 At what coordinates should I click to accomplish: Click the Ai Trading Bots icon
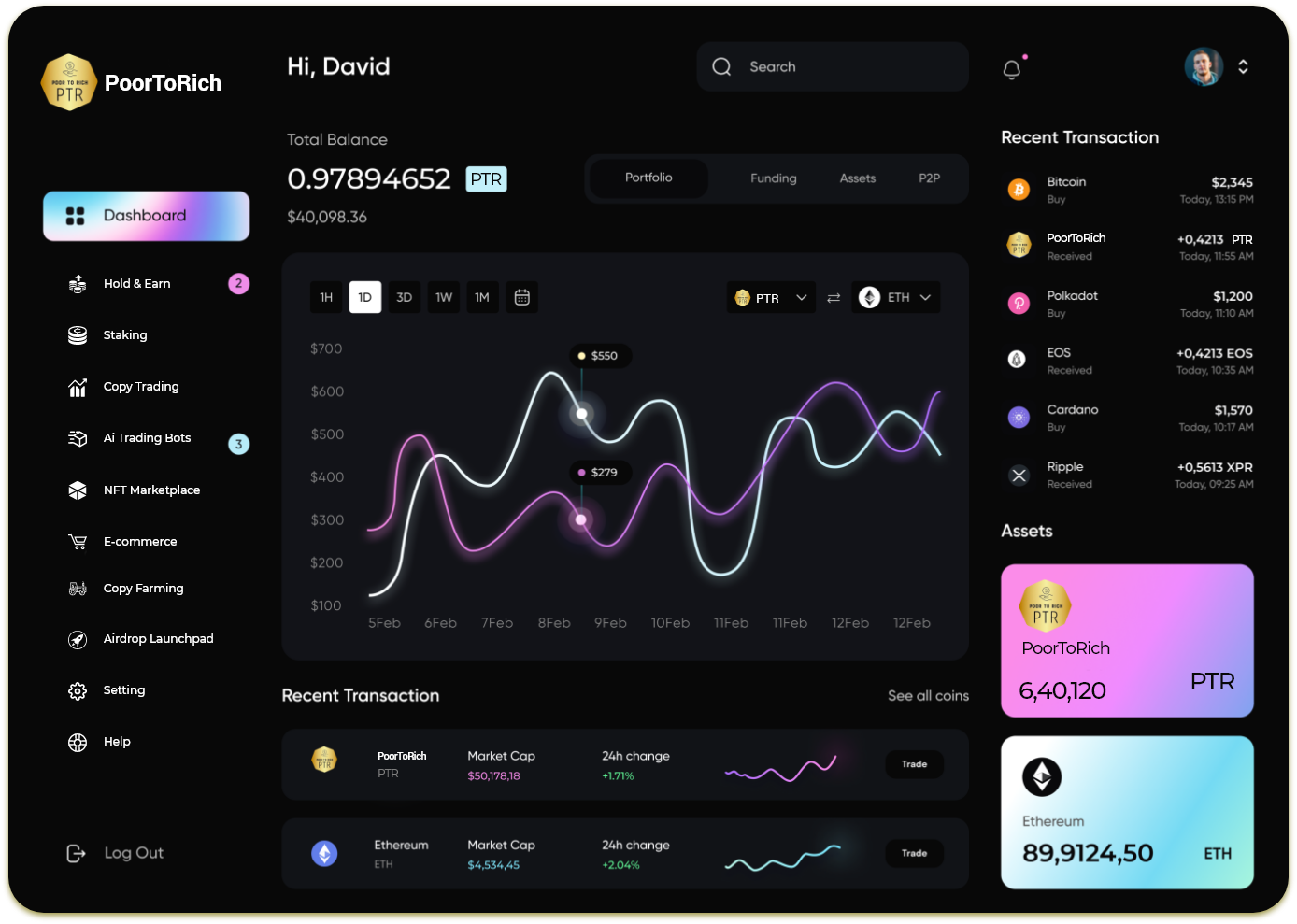pos(78,438)
